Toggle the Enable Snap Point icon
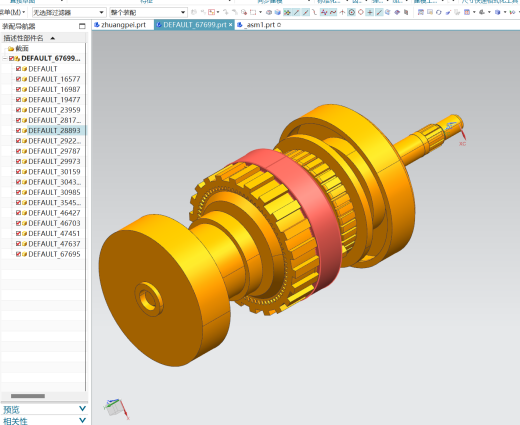Image resolution: width=520 pixels, height=425 pixels. point(287,12)
